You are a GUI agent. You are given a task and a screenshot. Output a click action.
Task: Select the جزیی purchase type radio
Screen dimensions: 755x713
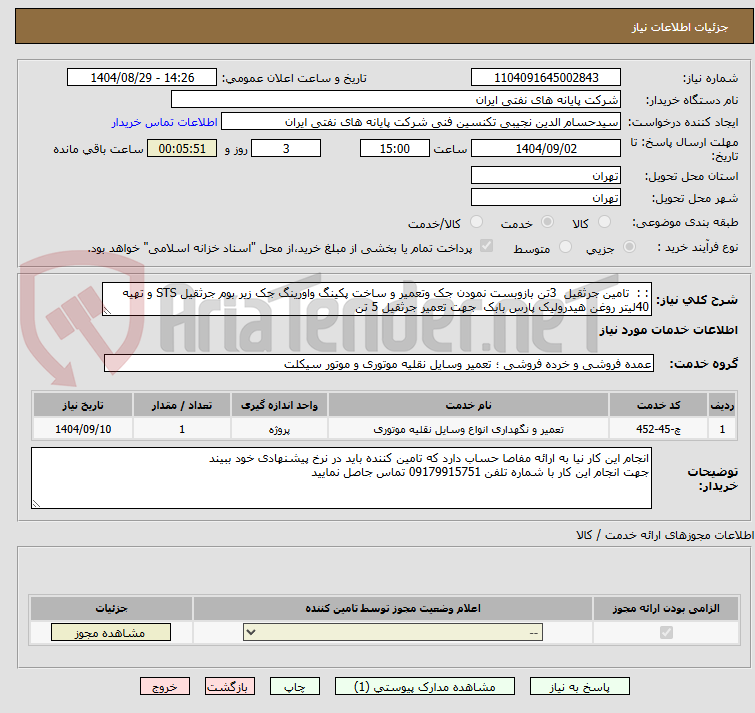point(629,247)
